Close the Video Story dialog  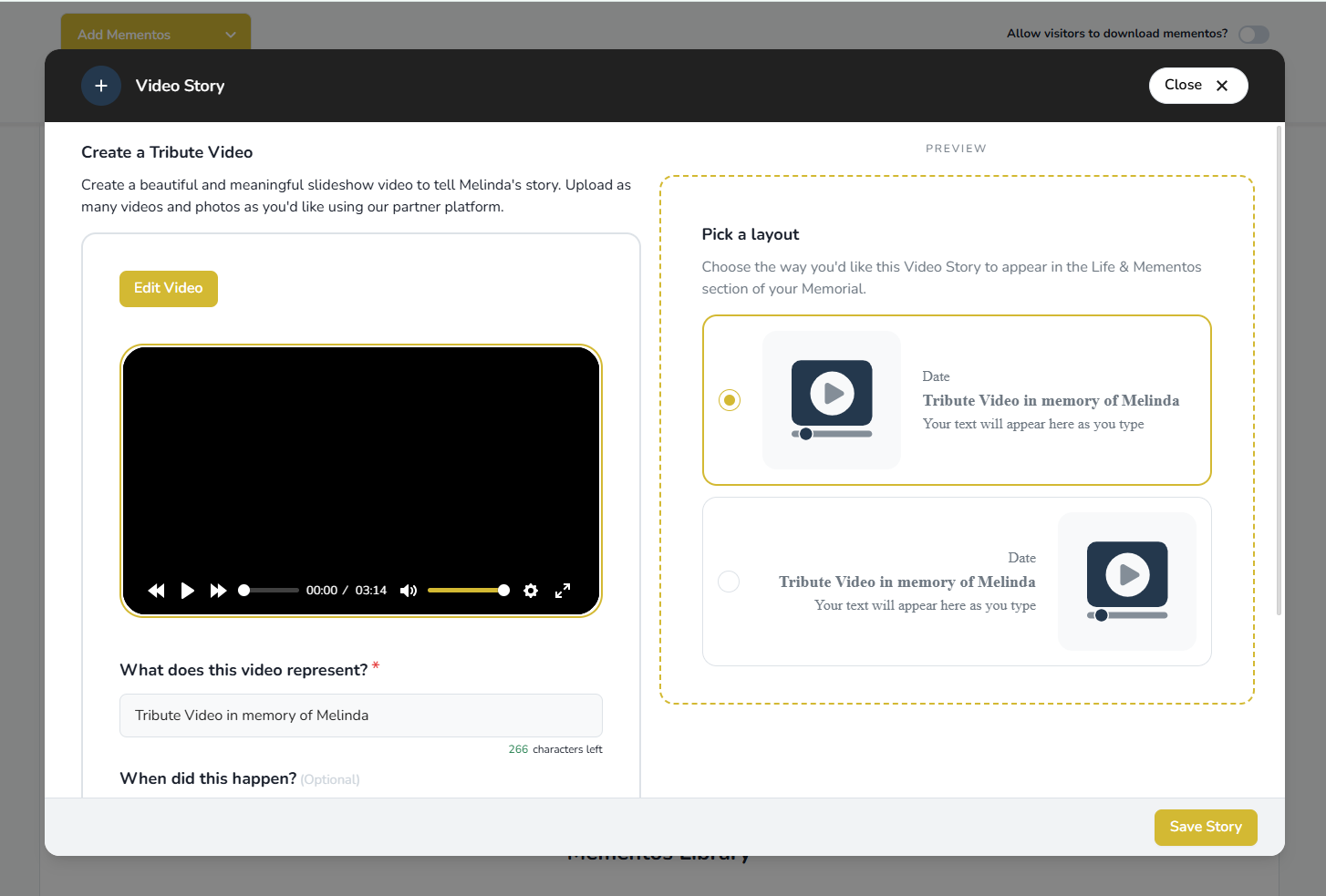(x=1198, y=86)
